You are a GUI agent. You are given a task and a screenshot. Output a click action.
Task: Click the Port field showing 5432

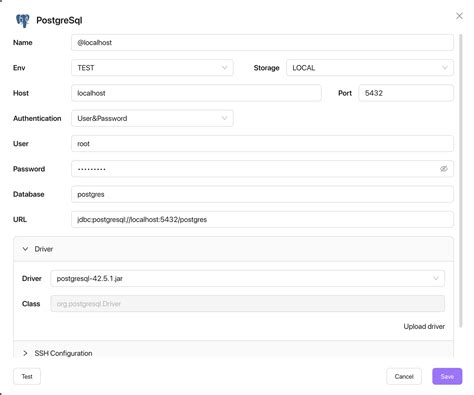point(406,93)
